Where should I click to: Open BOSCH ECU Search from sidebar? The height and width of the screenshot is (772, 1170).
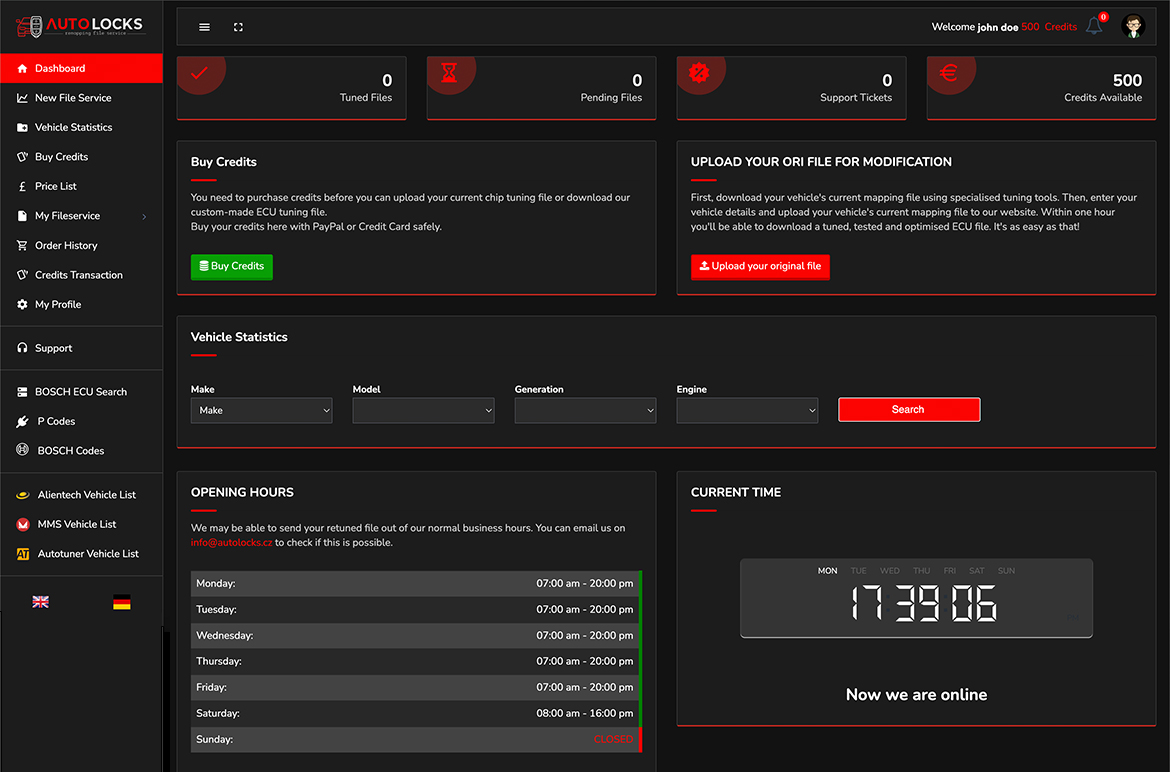80,392
